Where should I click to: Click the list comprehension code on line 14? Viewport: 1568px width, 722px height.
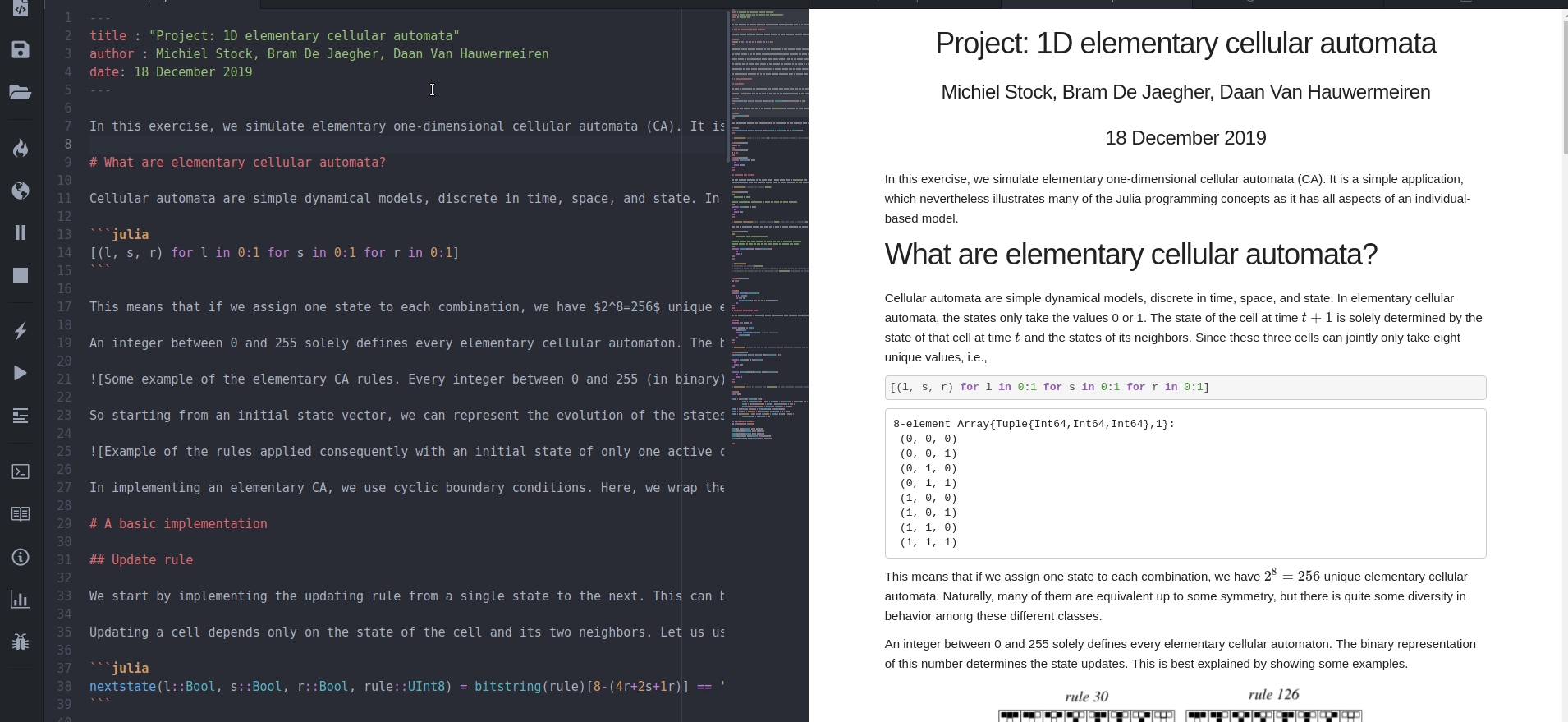[x=274, y=253]
